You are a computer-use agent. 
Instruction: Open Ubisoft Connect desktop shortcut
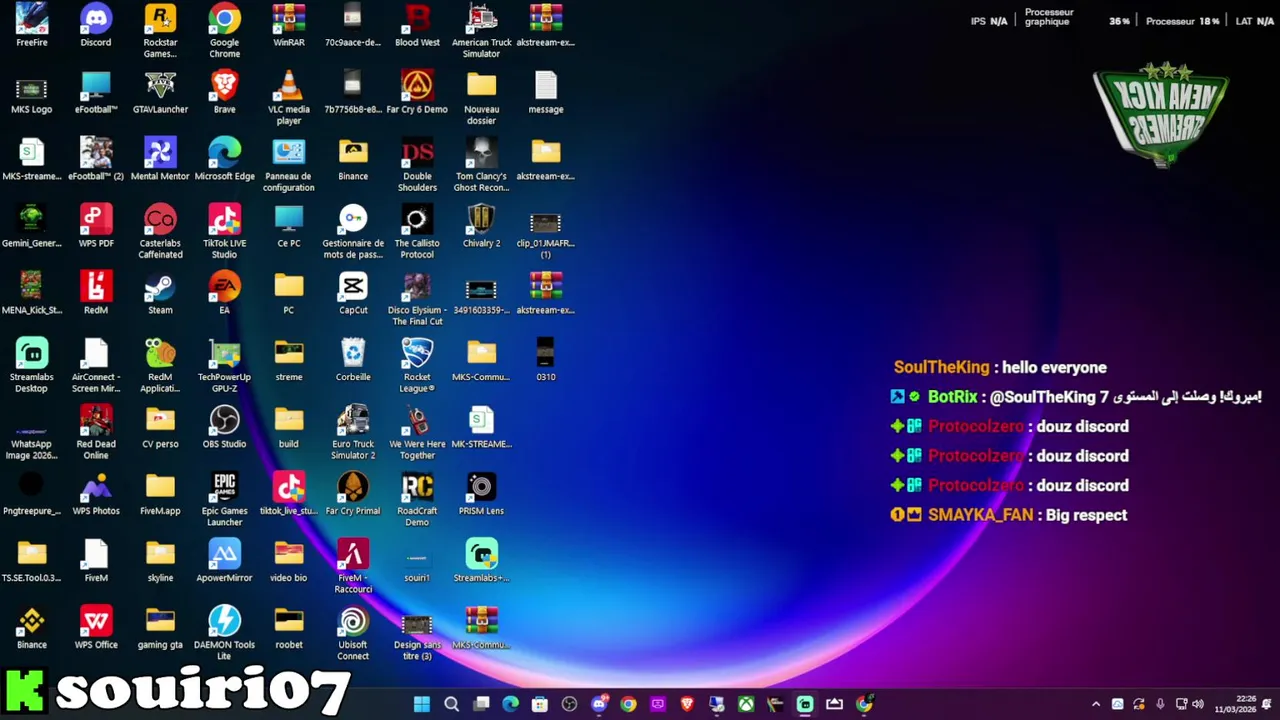(353, 634)
